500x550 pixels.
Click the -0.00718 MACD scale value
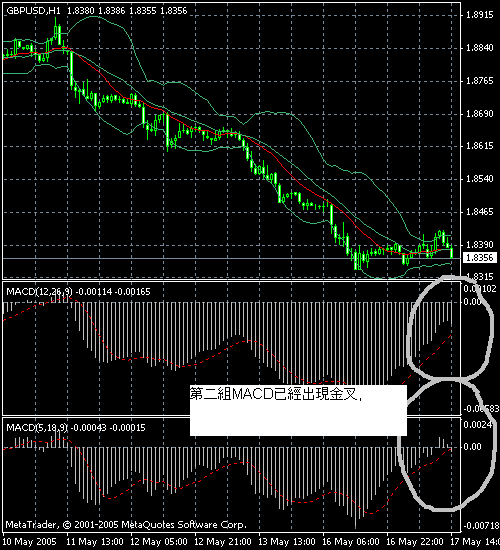point(481,525)
